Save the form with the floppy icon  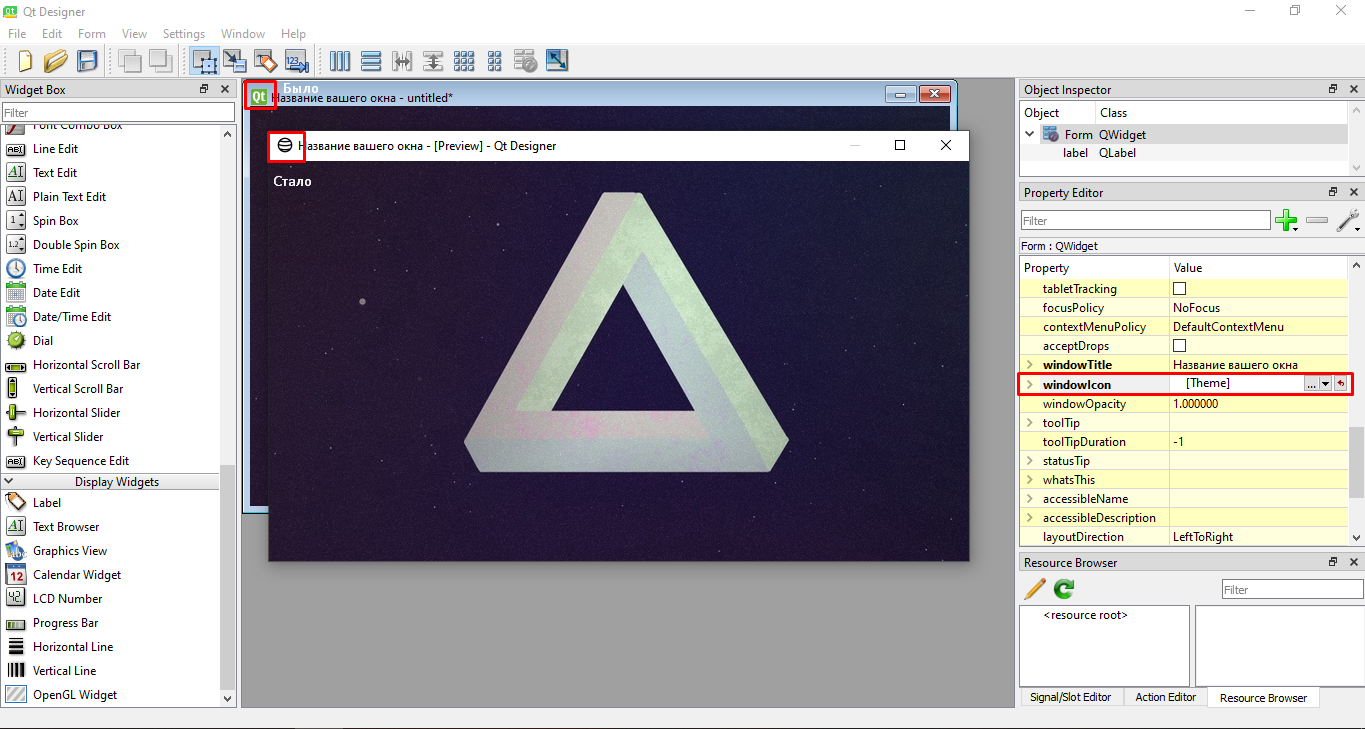tap(87, 61)
